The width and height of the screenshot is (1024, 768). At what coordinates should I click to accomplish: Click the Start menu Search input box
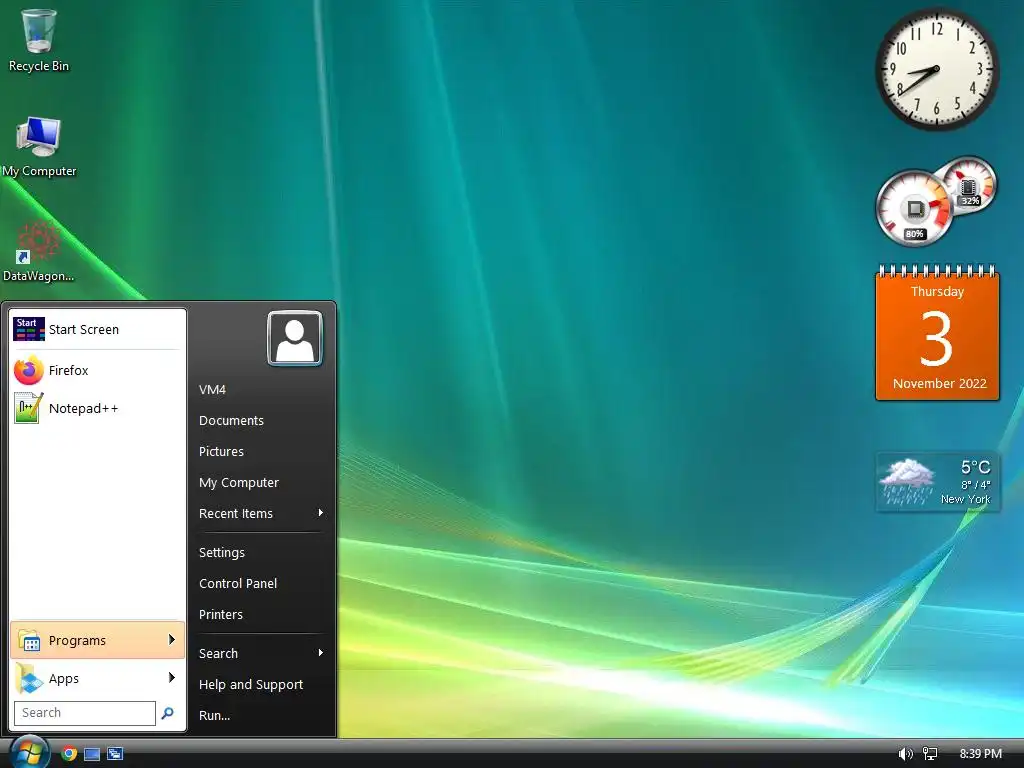(x=85, y=713)
